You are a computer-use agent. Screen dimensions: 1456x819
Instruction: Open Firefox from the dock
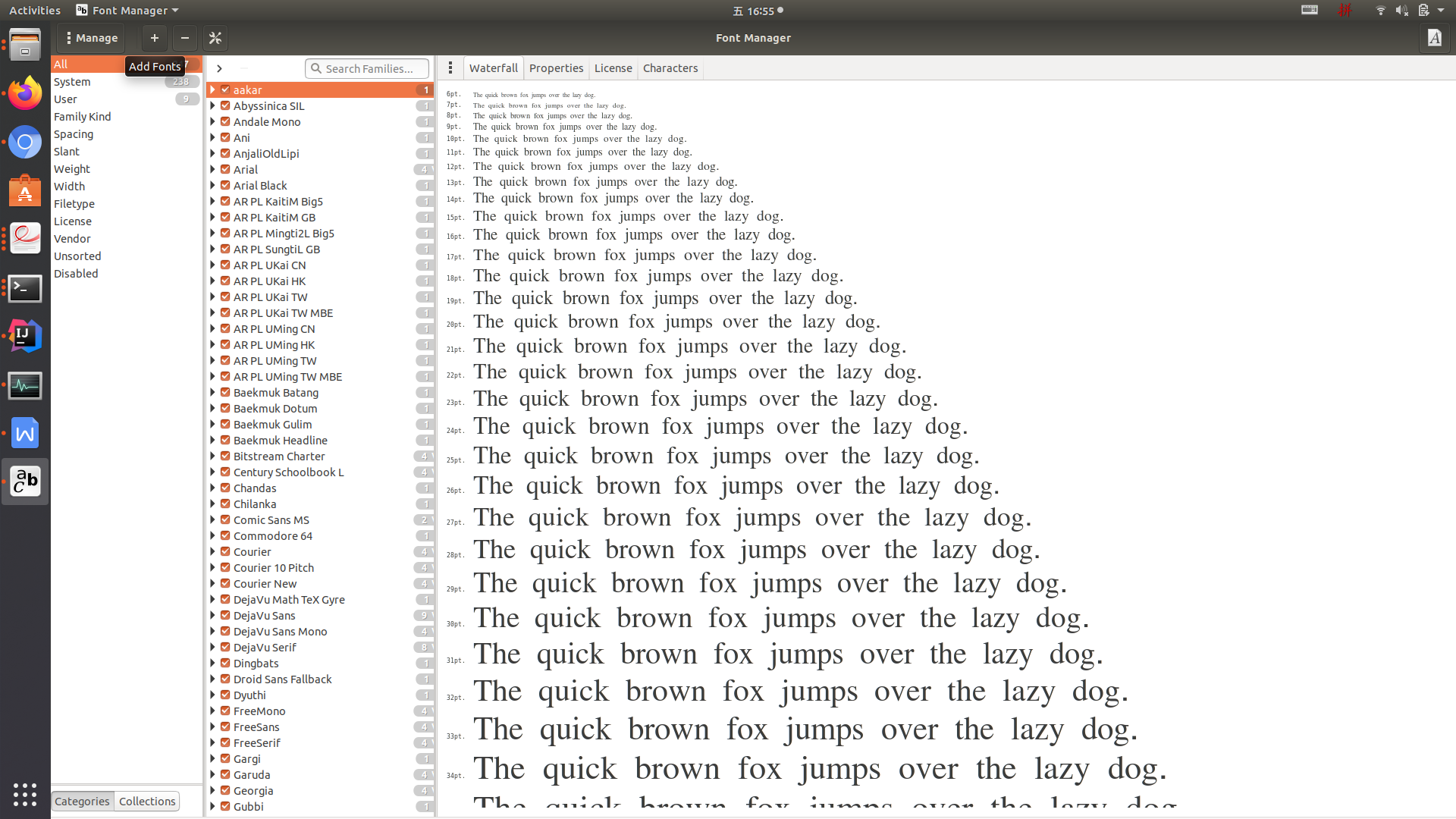click(x=25, y=94)
